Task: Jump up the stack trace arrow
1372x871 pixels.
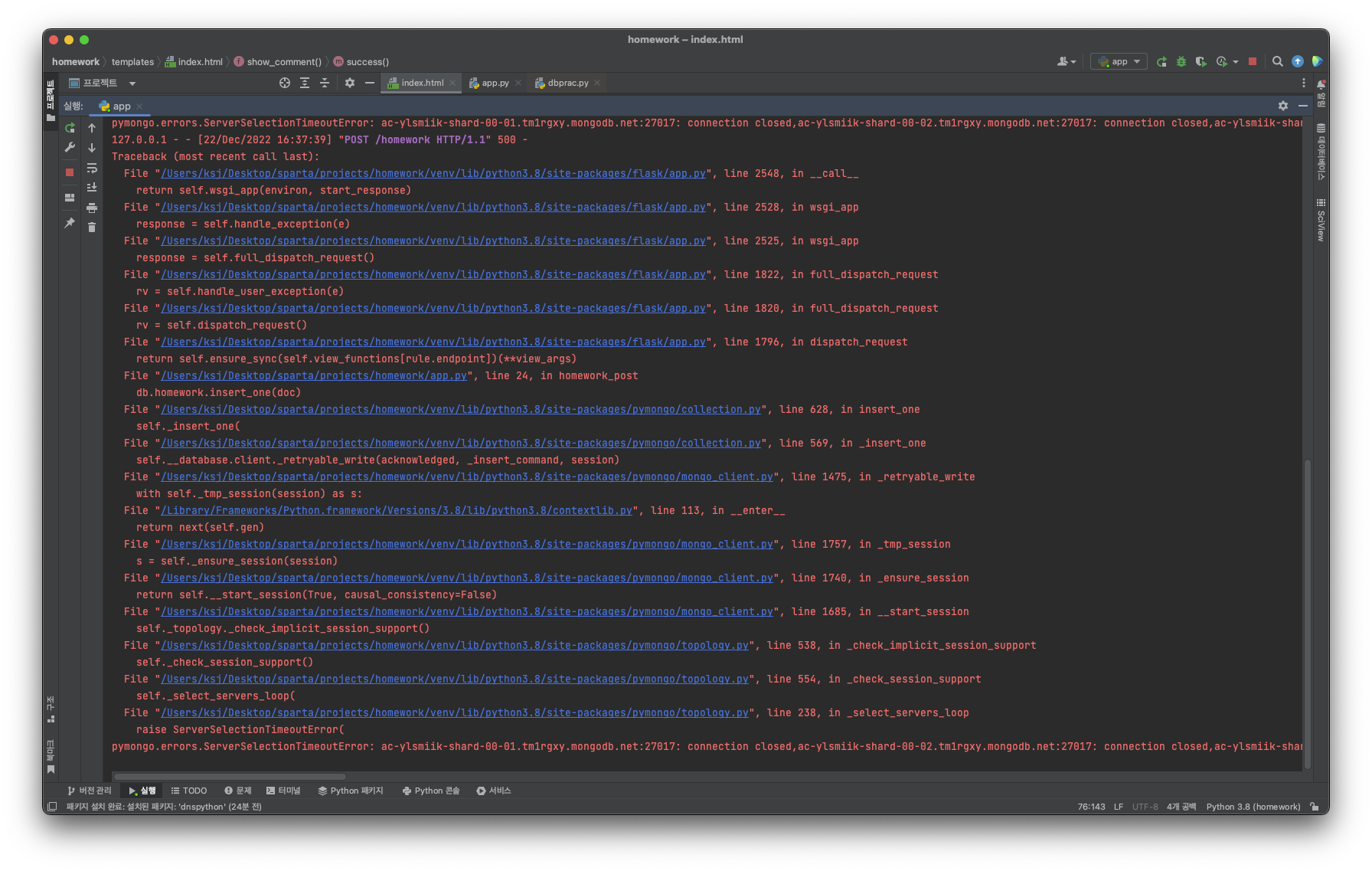Action: (92, 128)
